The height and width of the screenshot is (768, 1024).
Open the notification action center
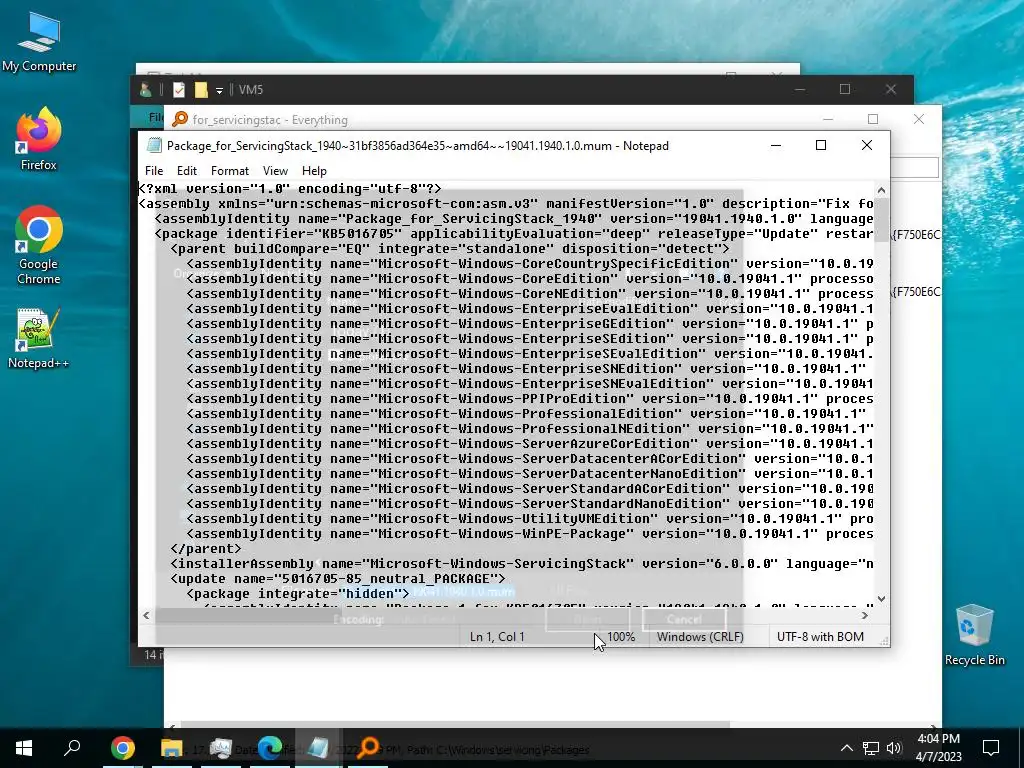click(991, 748)
